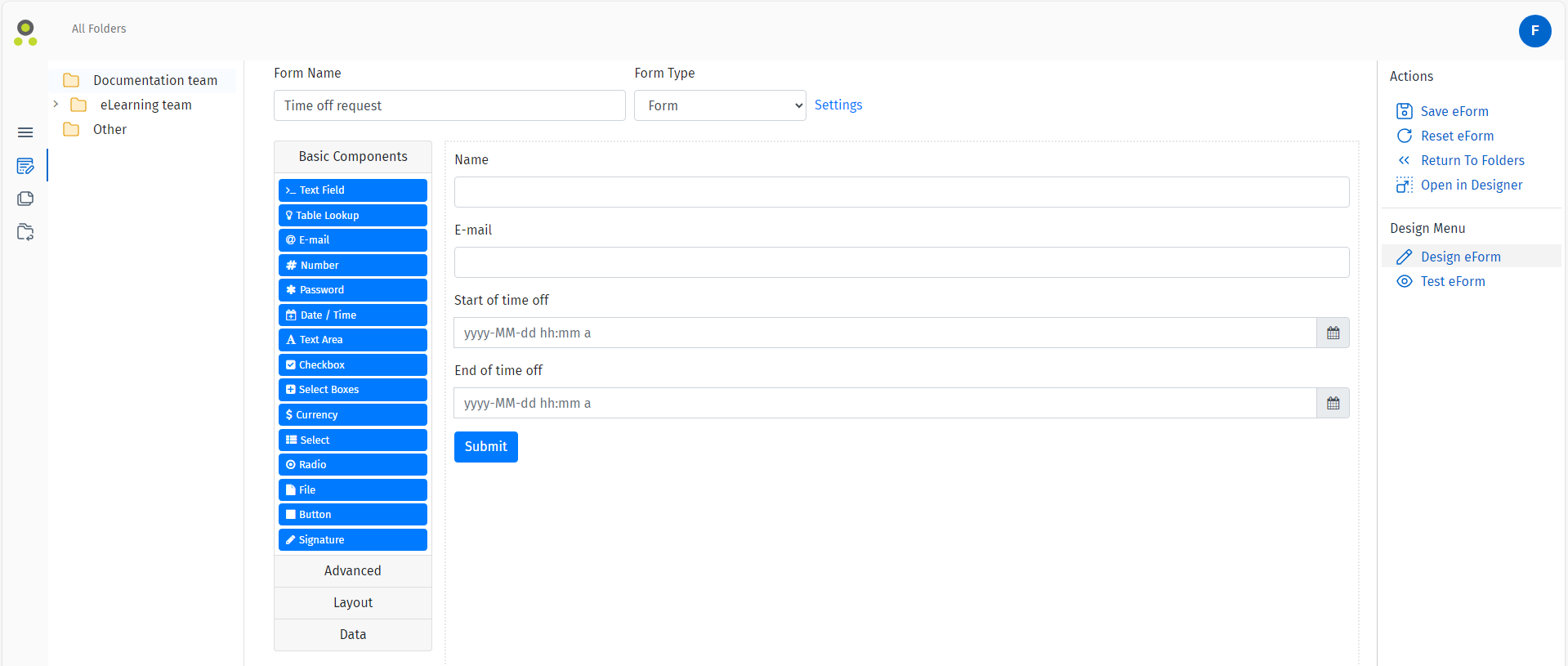
Task: Click the Open in Designer link
Action: coord(1472,185)
